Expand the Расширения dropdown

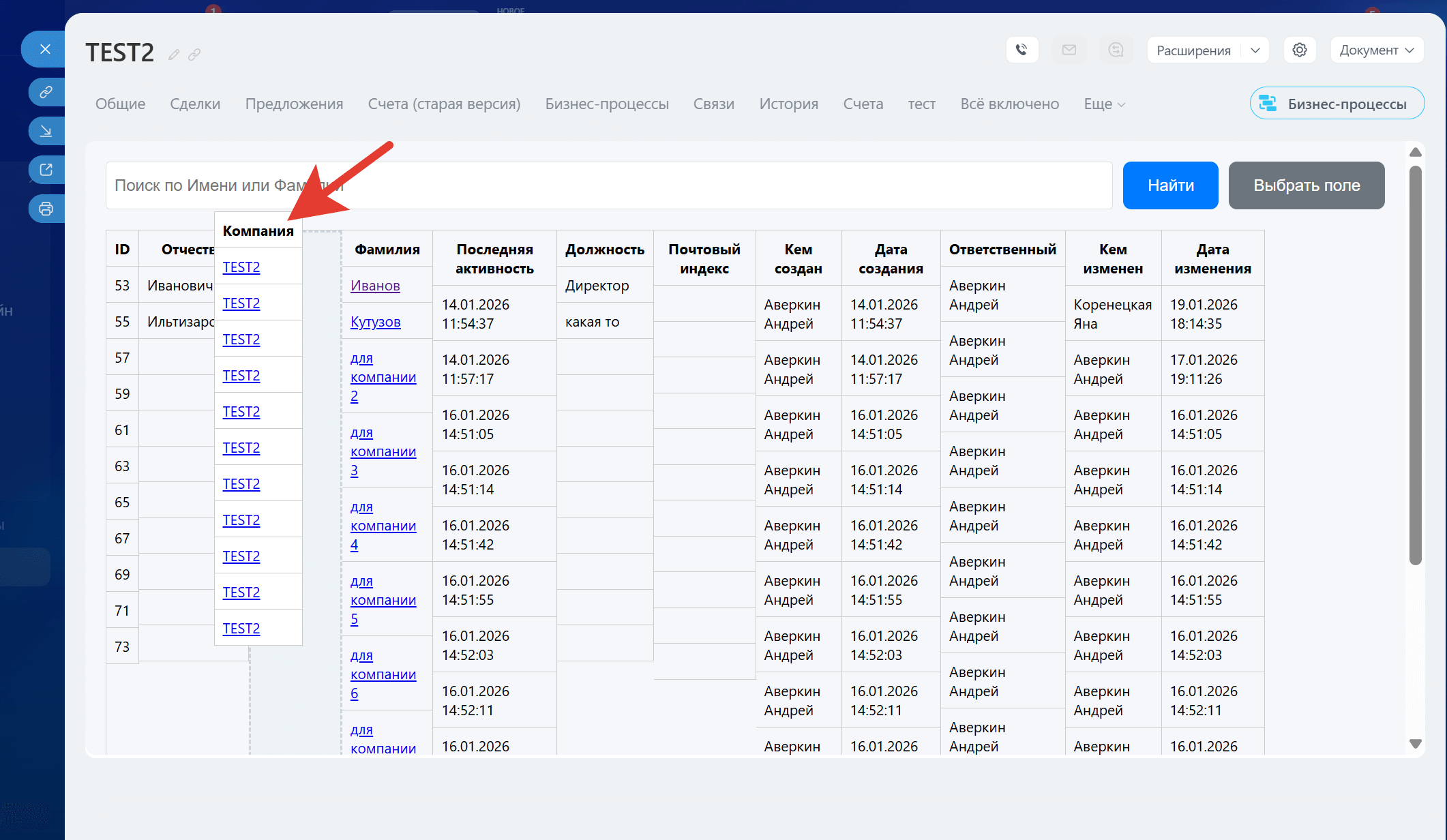click(x=1255, y=50)
